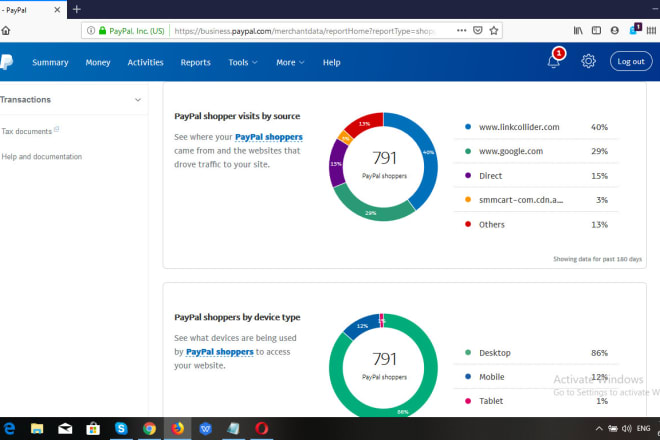This screenshot has height=440, width=660.
Task: Click blue 12% segment of device donut
Action: click(x=362, y=326)
